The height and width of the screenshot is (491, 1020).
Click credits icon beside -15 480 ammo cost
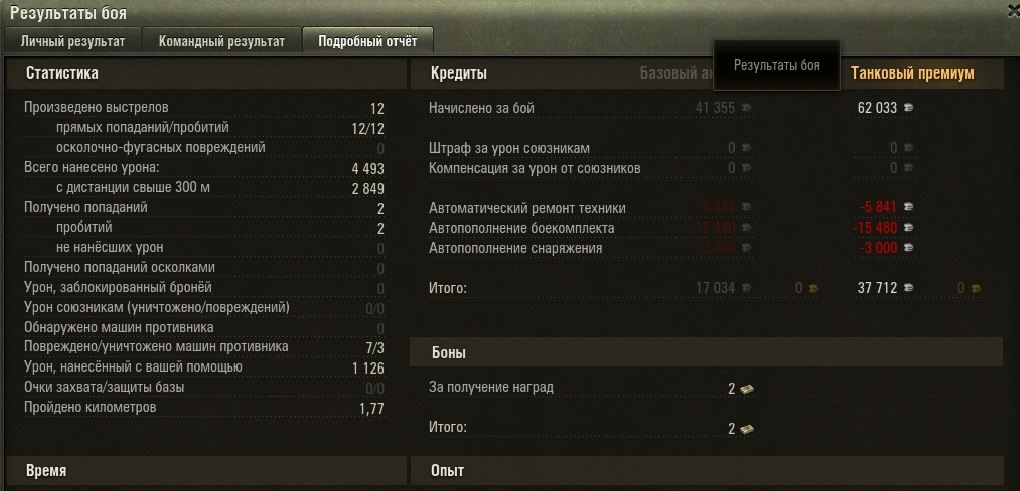[908, 228]
